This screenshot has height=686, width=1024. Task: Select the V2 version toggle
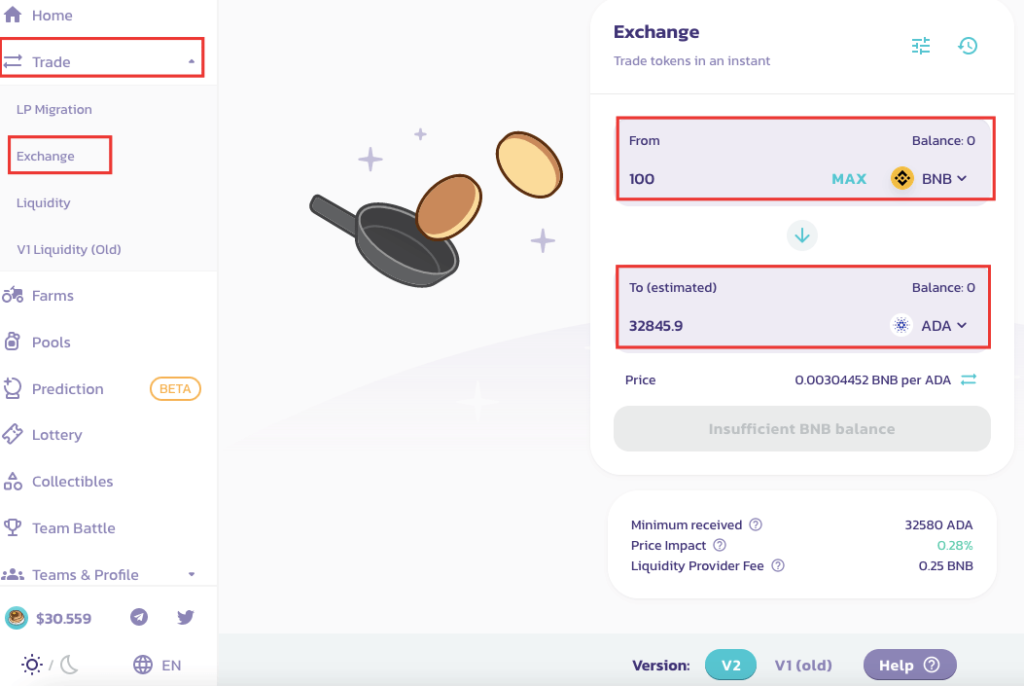[x=730, y=664]
